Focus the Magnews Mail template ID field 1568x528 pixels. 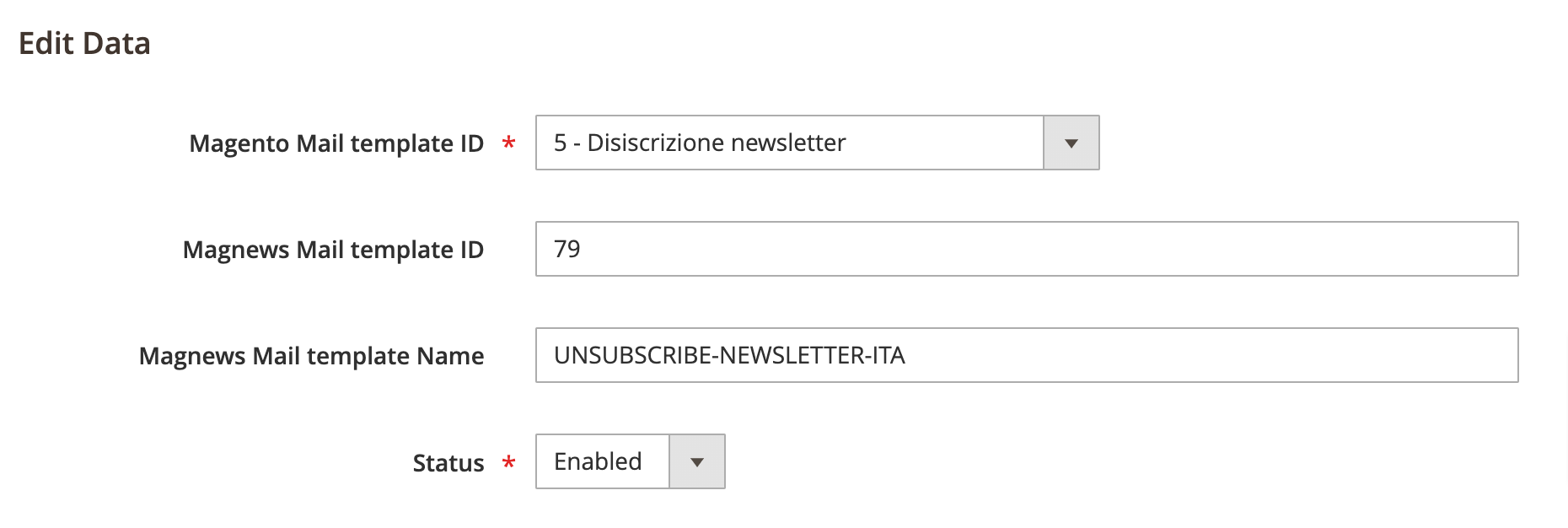1027,250
